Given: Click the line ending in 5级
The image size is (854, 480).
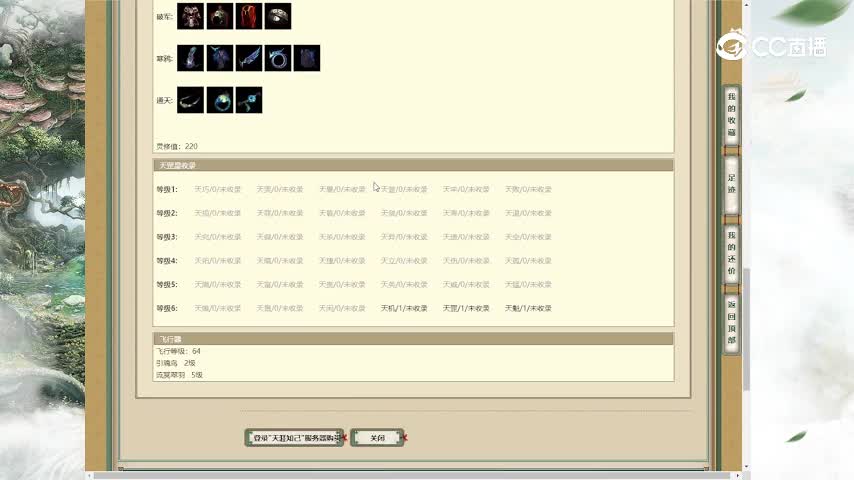Looking at the screenshot, I should coord(179,375).
